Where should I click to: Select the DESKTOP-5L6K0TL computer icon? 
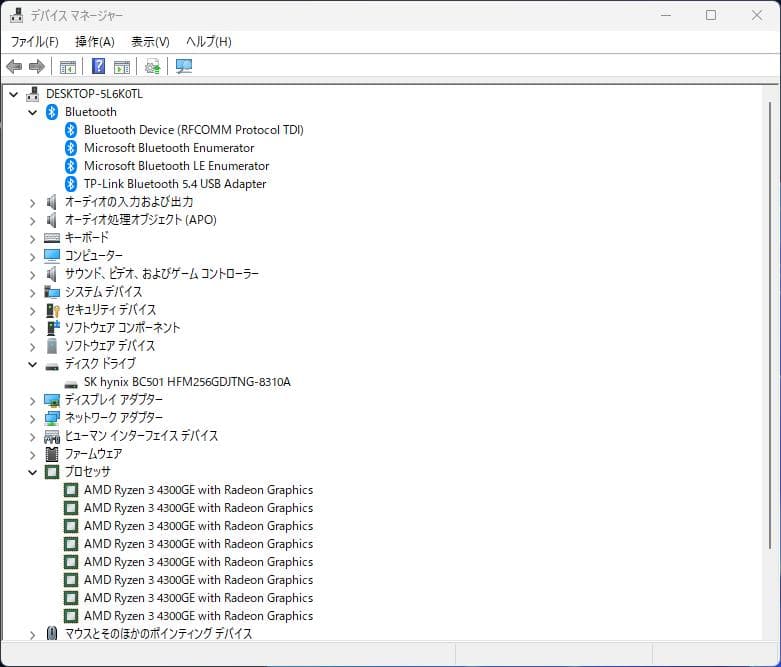[x=33, y=94]
